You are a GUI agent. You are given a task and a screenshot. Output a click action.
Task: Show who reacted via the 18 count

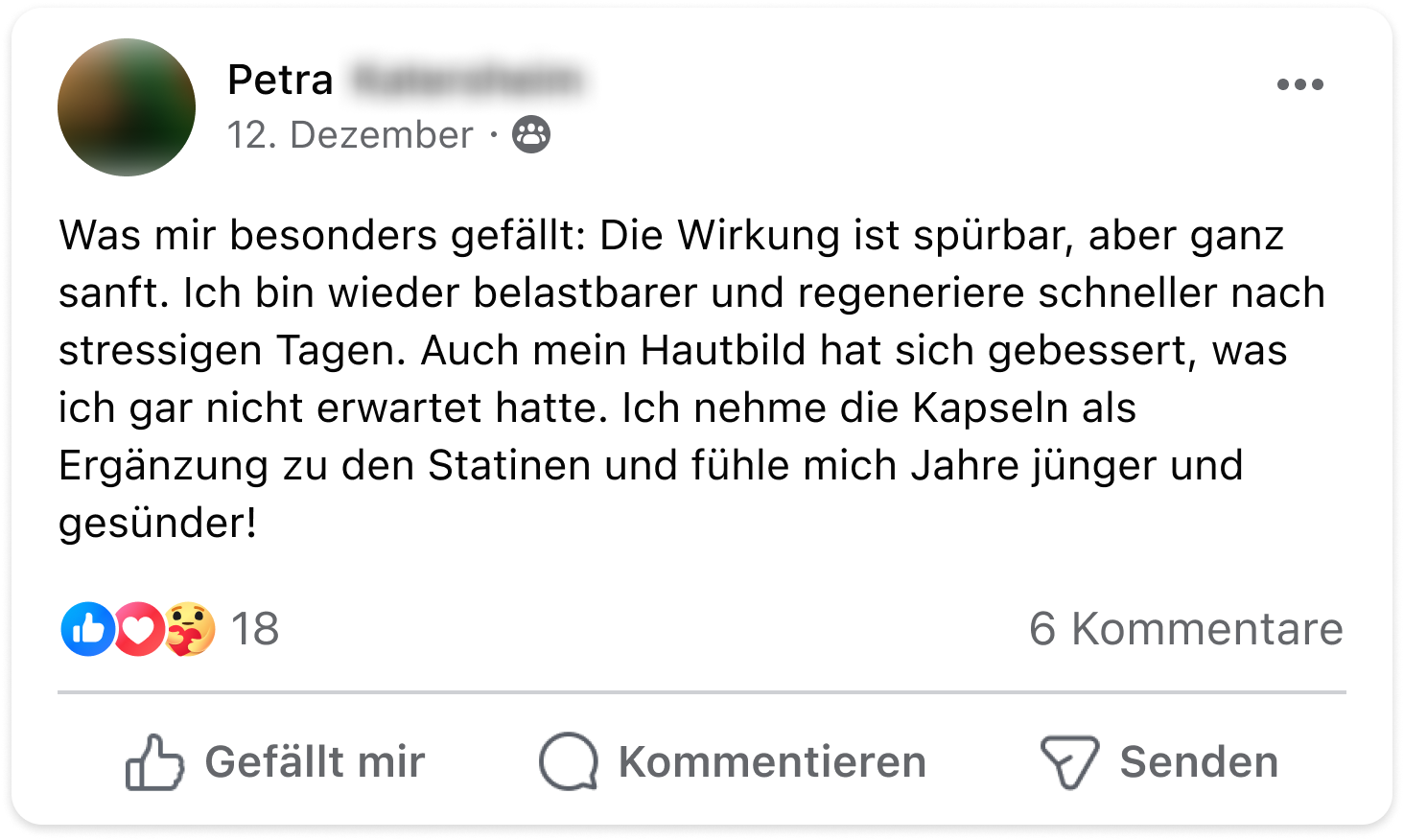[x=255, y=629]
